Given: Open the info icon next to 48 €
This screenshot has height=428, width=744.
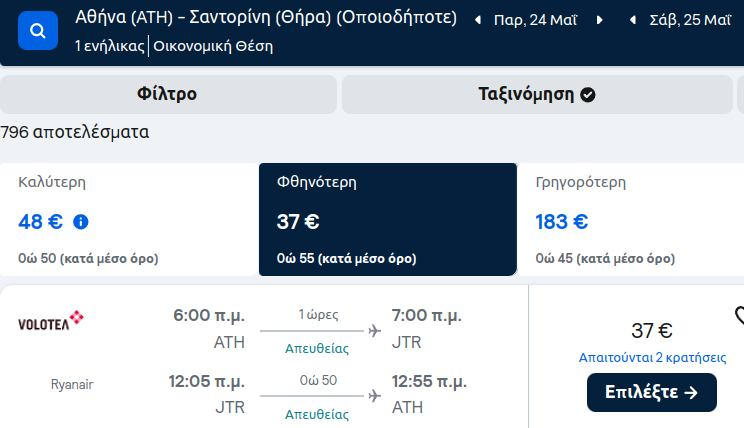Looking at the screenshot, I should pyautogui.click(x=81, y=222).
